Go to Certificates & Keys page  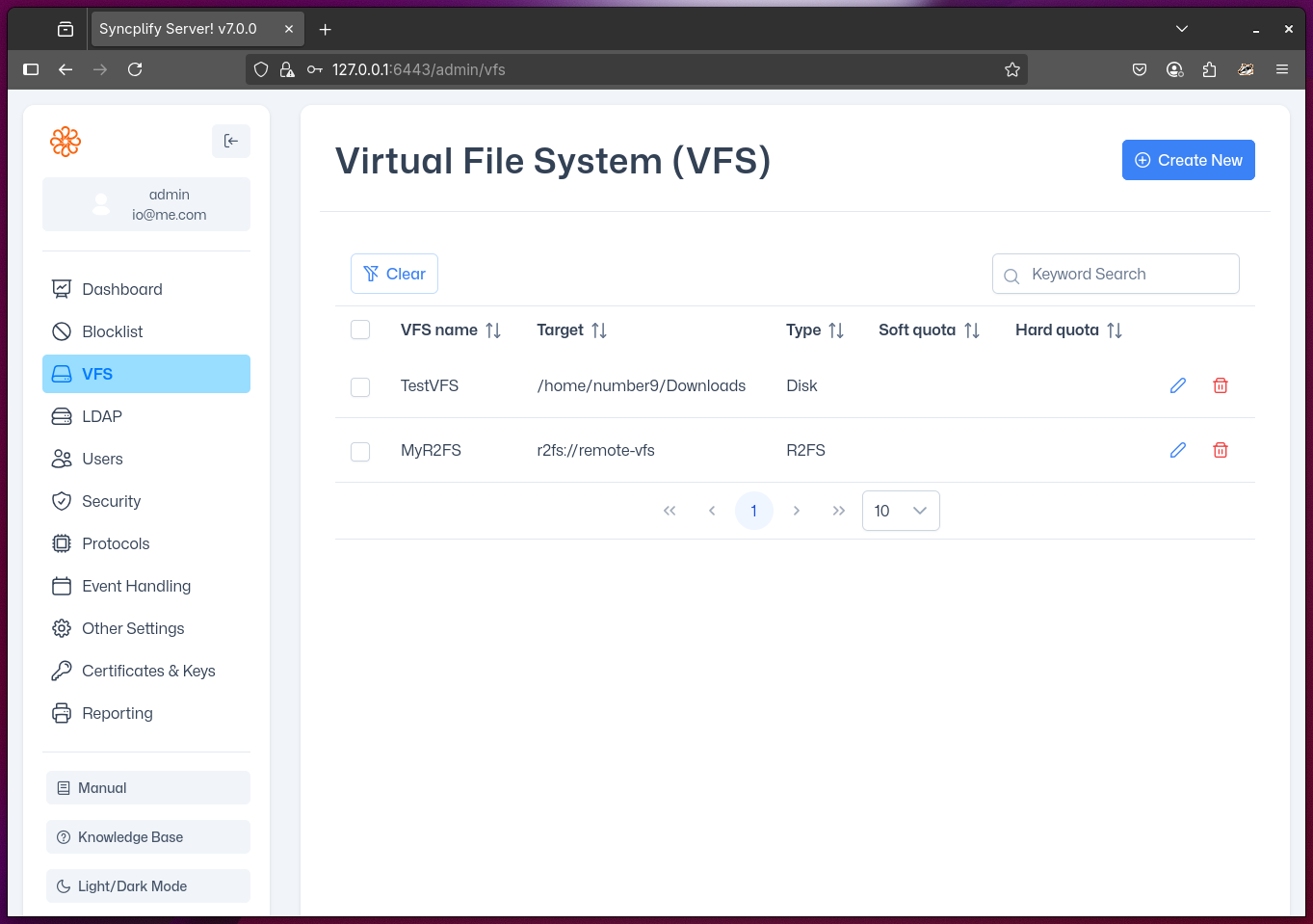click(148, 671)
